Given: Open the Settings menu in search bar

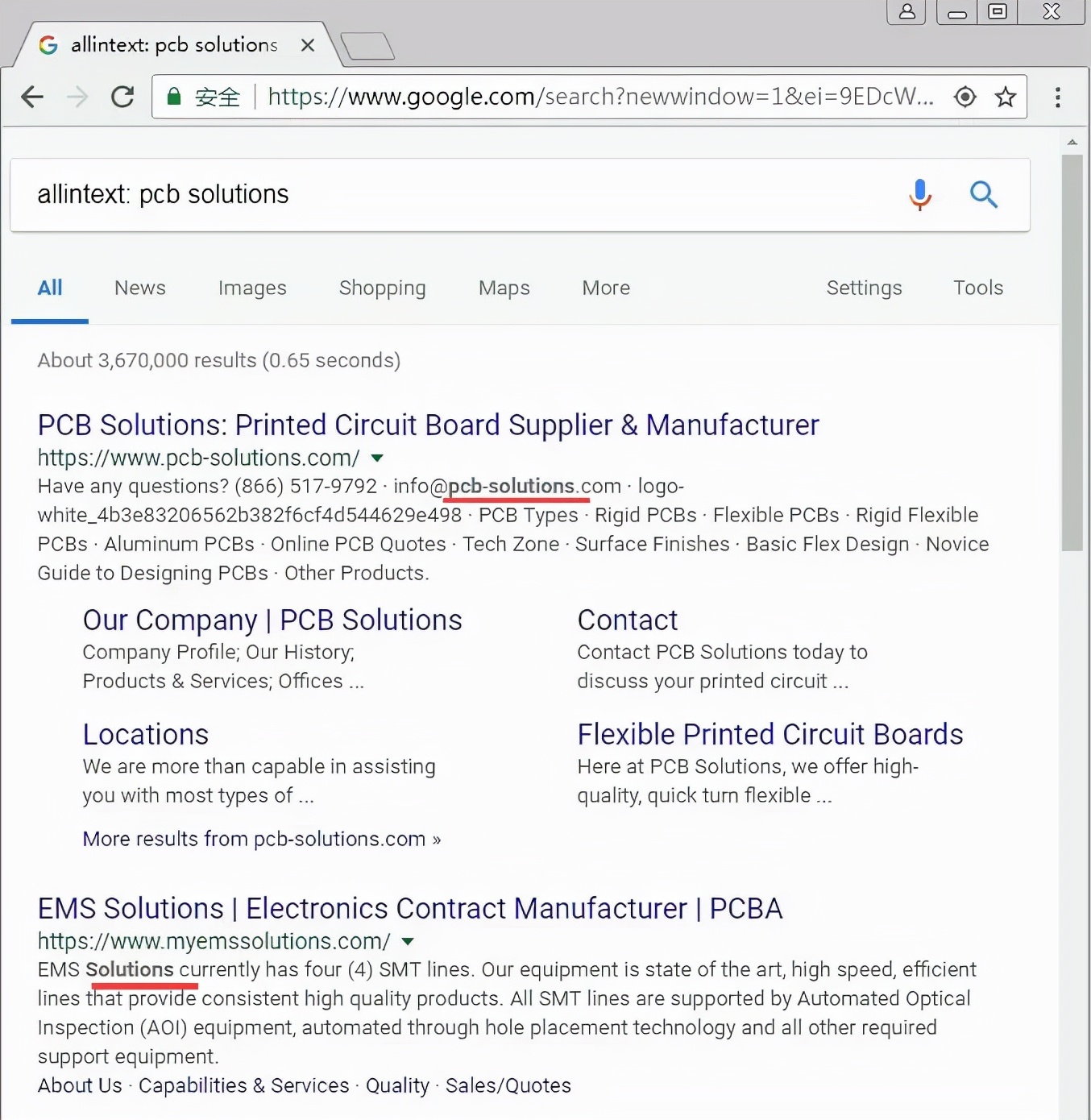Looking at the screenshot, I should click(x=864, y=288).
